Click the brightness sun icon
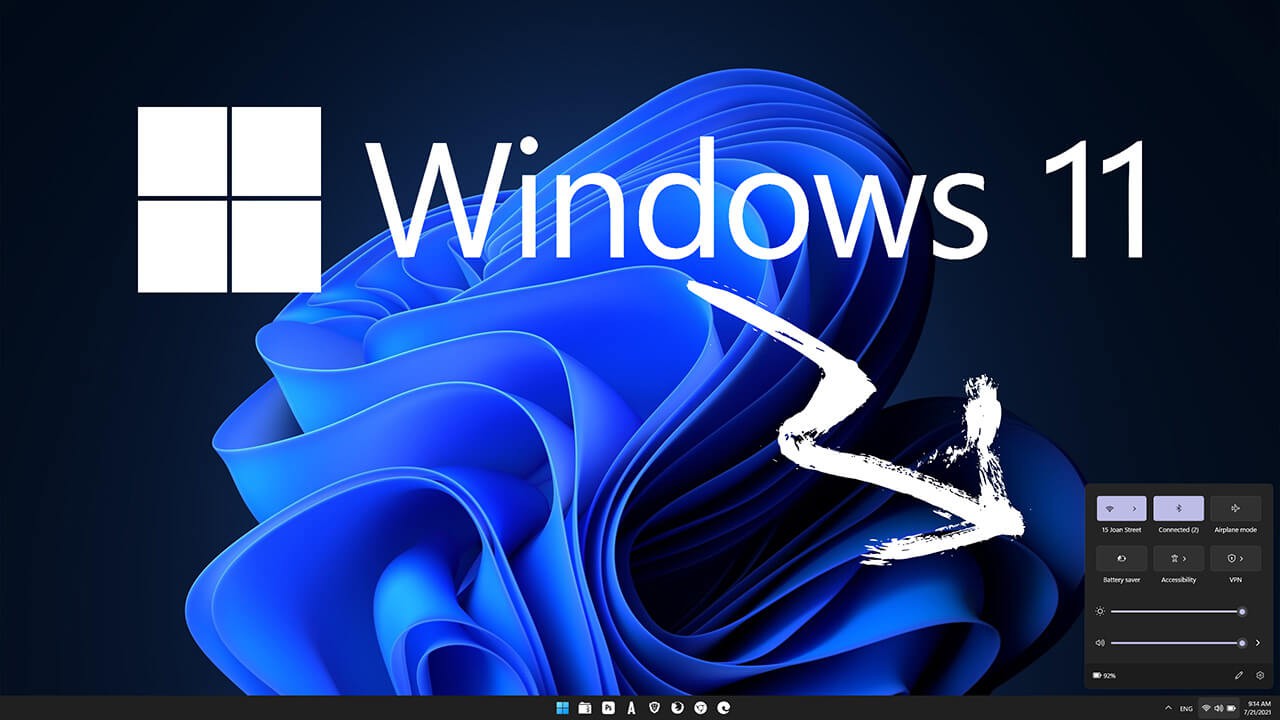 click(x=1100, y=611)
